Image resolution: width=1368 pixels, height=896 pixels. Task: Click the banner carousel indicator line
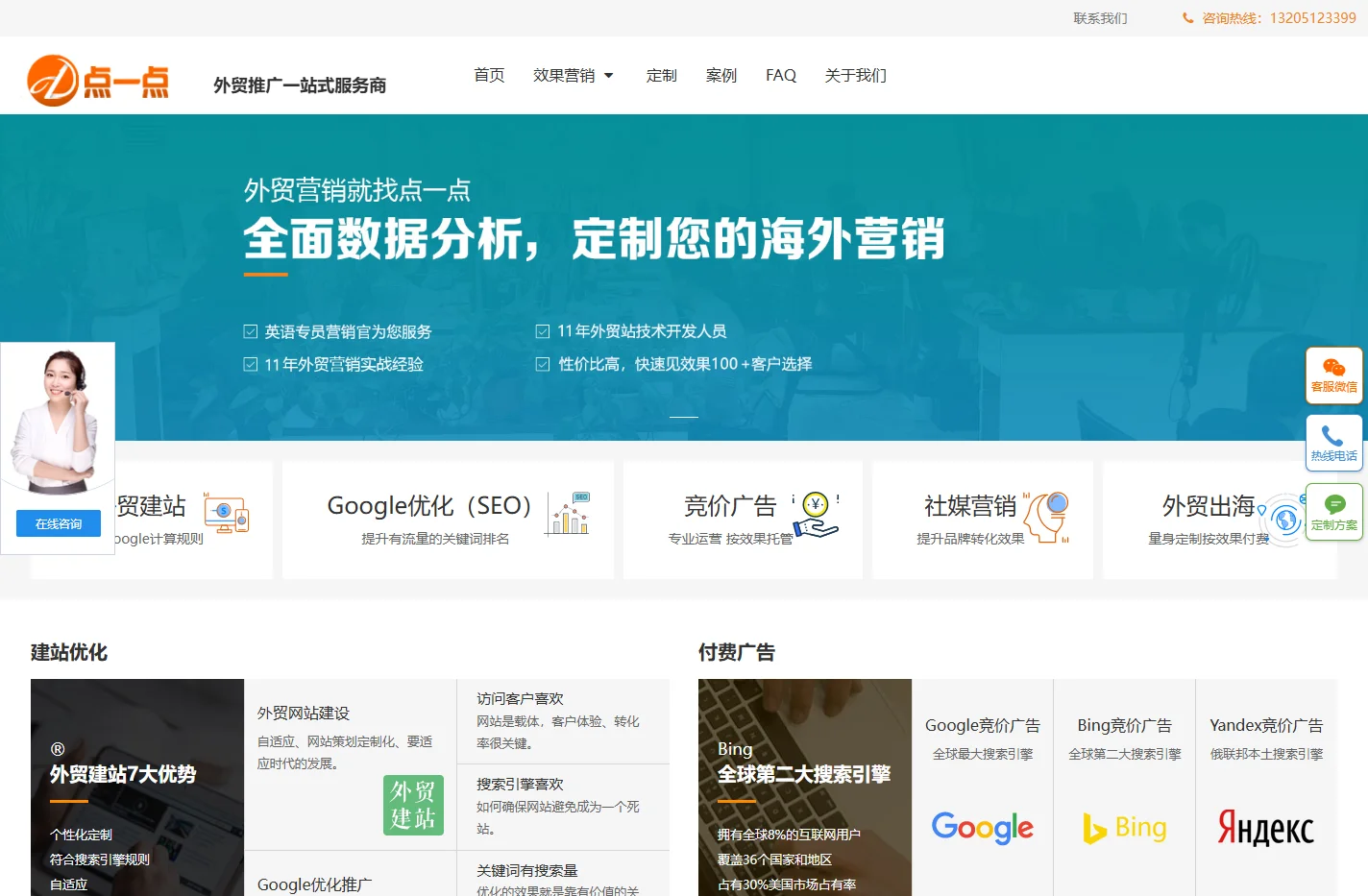684,417
